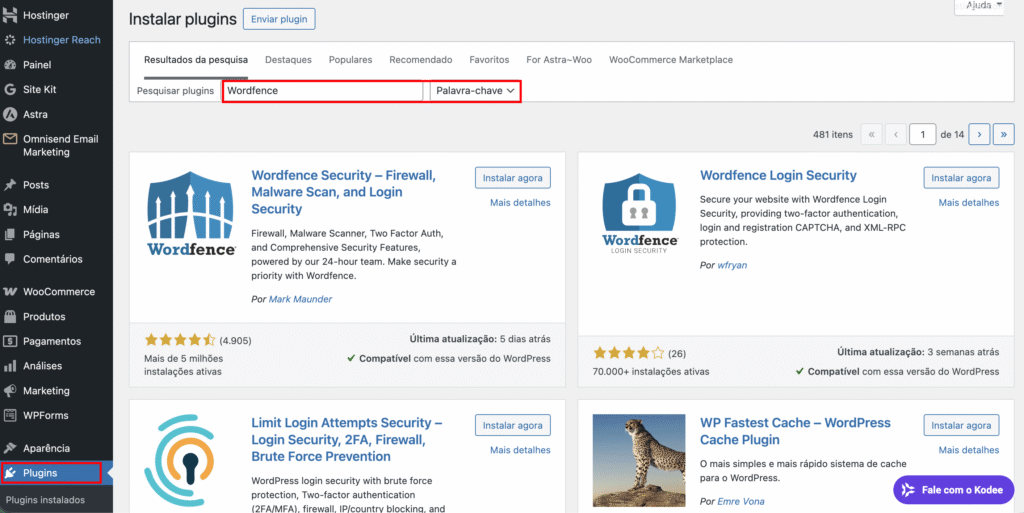Open the Favoritos tab
The image size is (1024, 513).
[489, 59]
